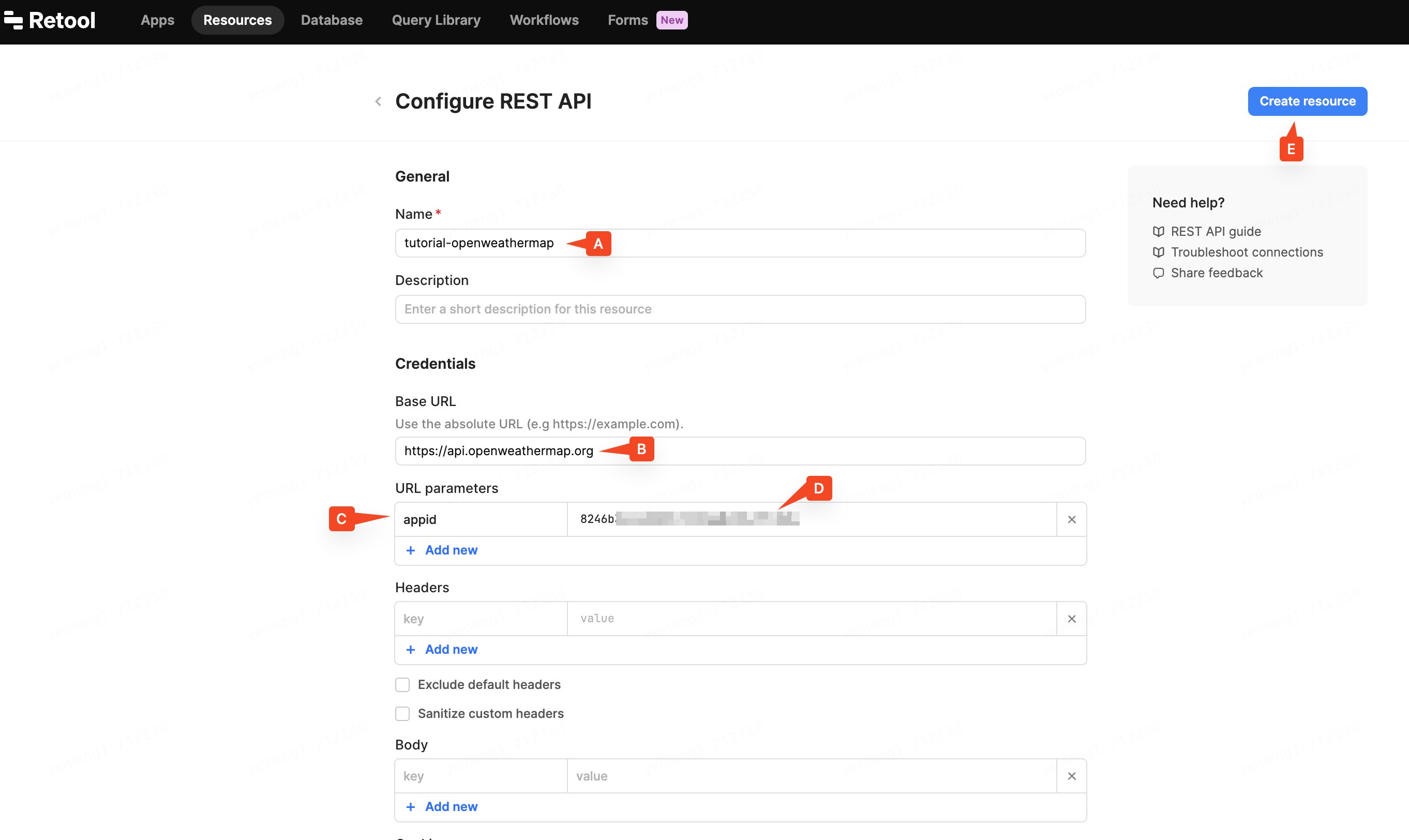Go back using the chevron arrow
The image size is (1409, 840).
(378, 101)
